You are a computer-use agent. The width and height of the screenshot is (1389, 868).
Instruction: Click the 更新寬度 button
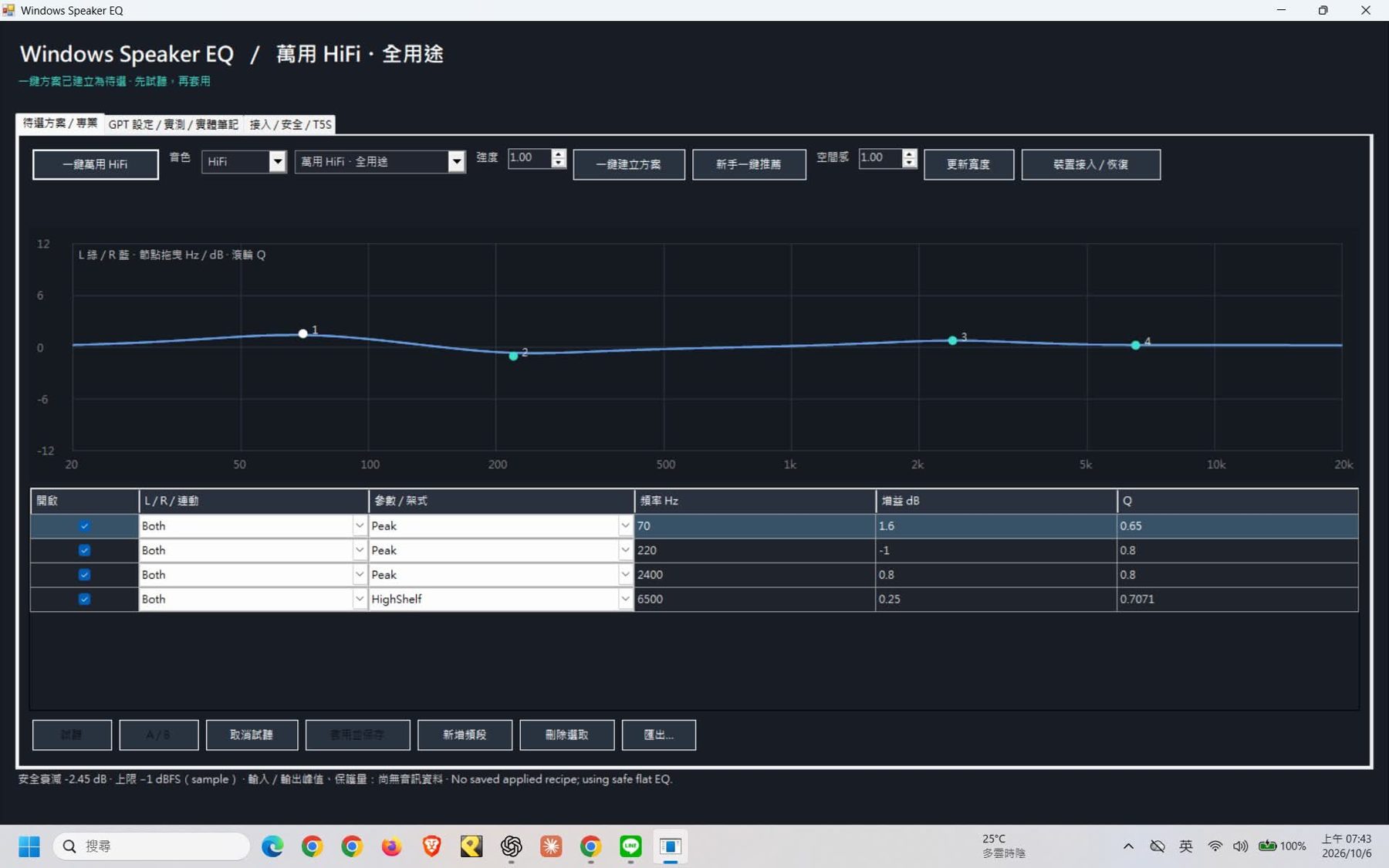pyautogui.click(x=968, y=164)
